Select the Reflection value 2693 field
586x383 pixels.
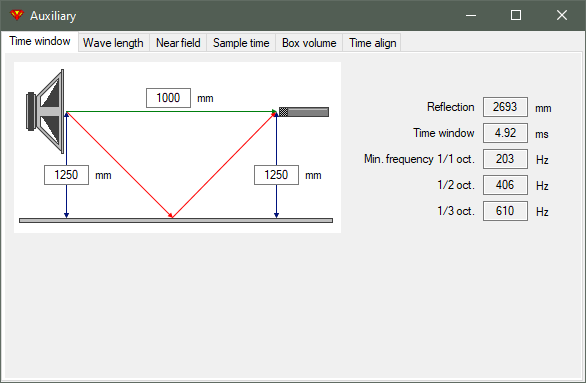pos(505,107)
